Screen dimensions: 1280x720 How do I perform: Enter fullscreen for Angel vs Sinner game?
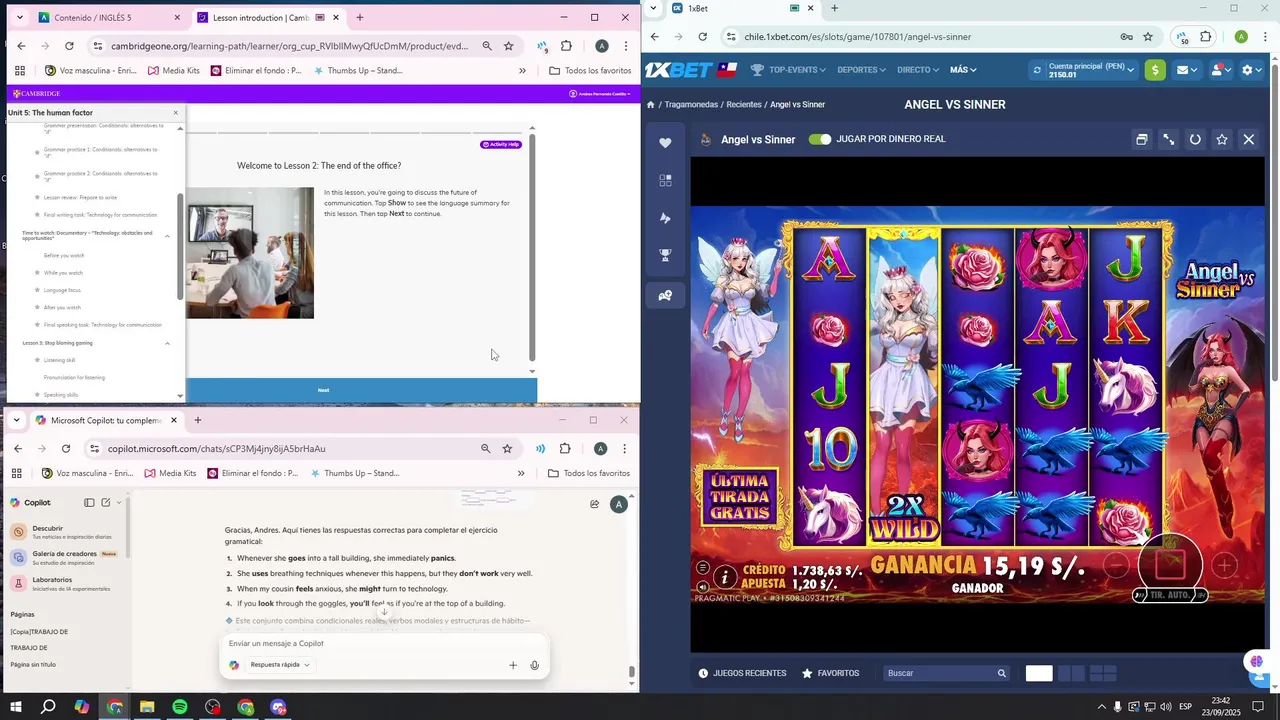(x=1168, y=140)
